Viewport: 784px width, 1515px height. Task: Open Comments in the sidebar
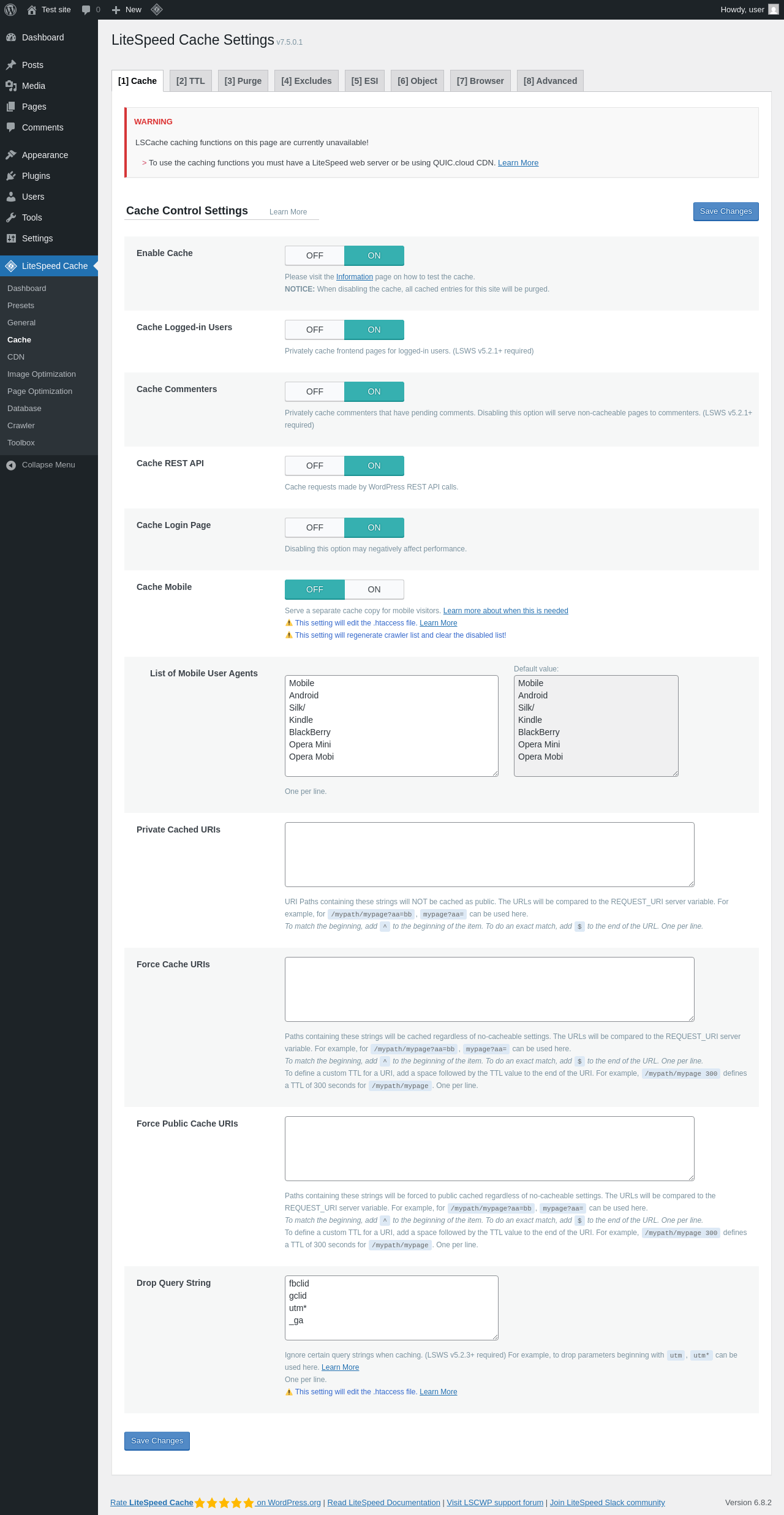(x=49, y=127)
